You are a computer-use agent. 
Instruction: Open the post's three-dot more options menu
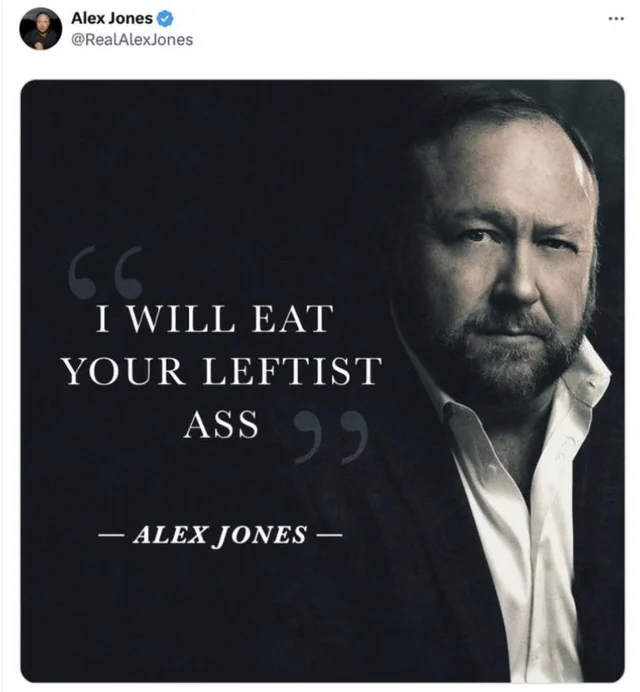coord(616,19)
